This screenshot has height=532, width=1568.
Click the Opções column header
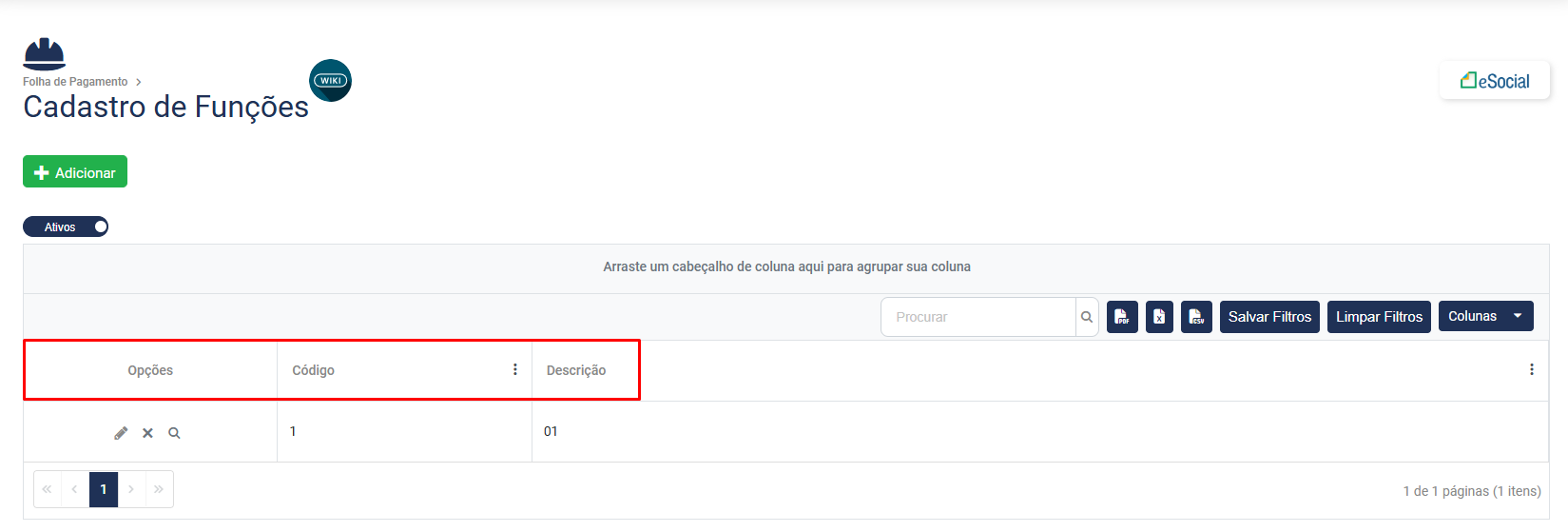[150, 370]
